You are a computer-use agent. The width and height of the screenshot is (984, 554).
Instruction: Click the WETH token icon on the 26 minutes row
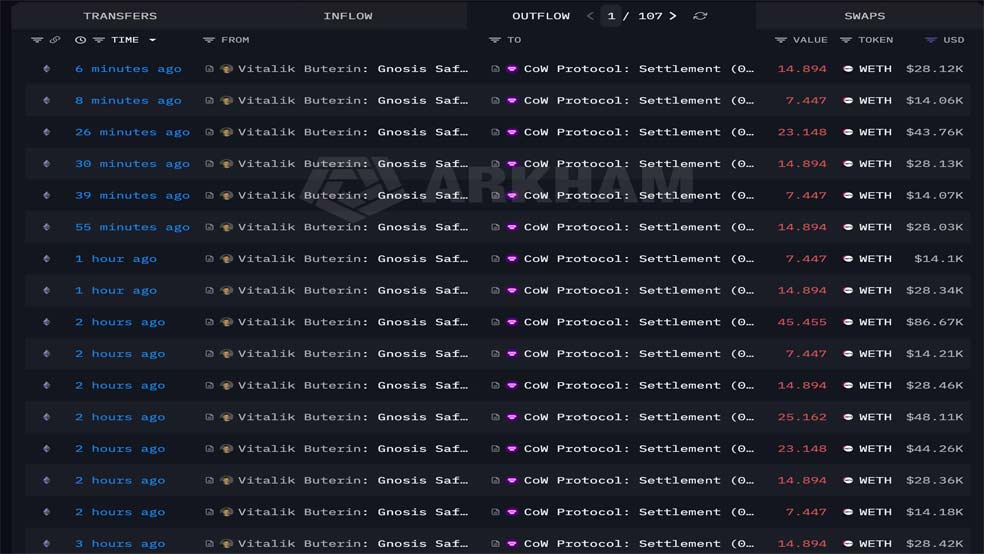click(848, 132)
